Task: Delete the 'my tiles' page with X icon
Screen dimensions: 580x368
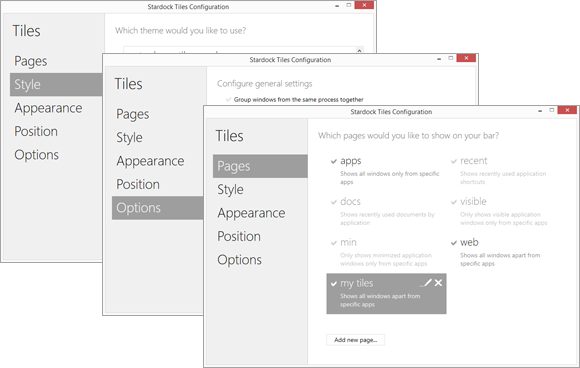Action: (438, 283)
